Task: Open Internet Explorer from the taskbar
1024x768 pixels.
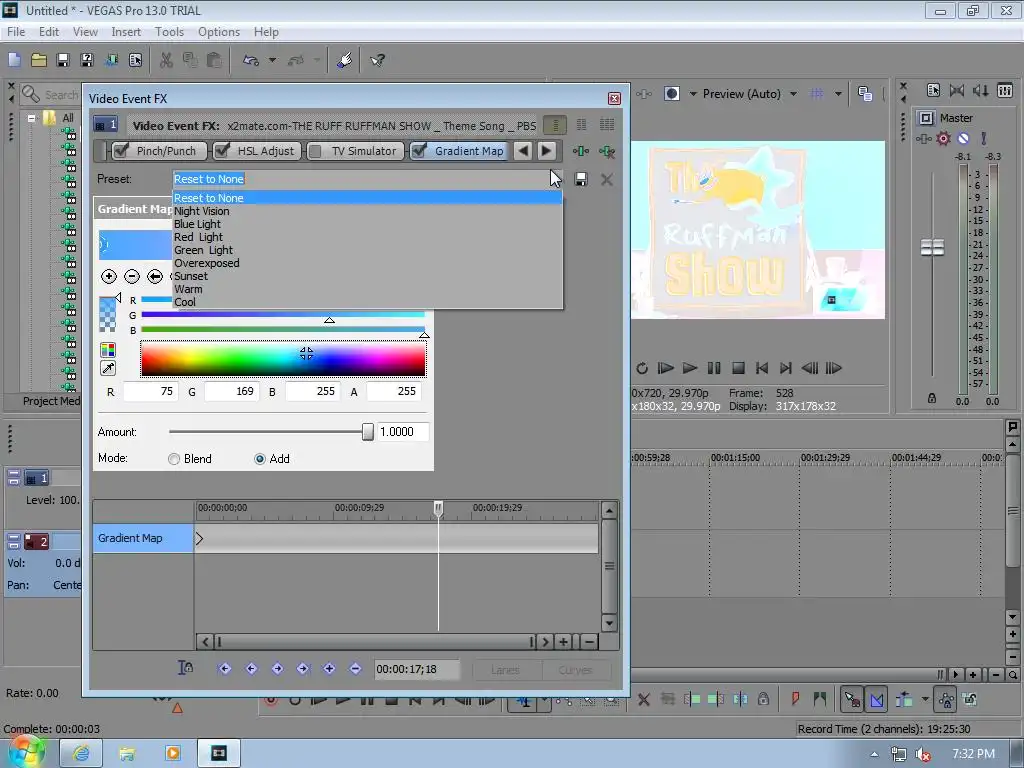Action: click(81, 754)
